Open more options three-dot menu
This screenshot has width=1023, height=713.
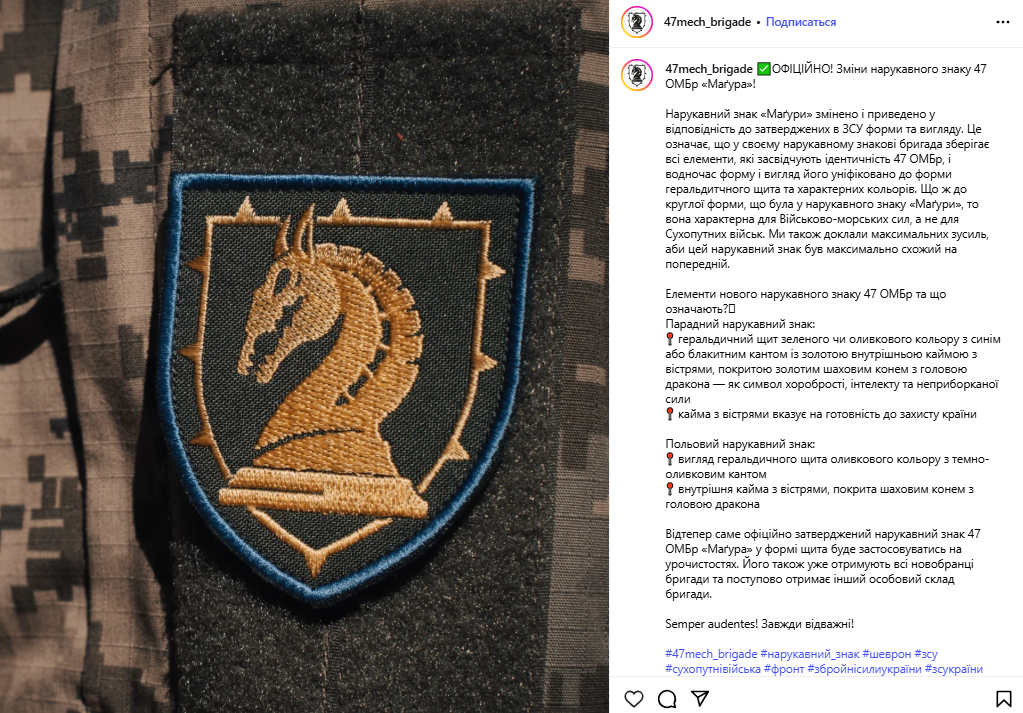tap(1003, 22)
